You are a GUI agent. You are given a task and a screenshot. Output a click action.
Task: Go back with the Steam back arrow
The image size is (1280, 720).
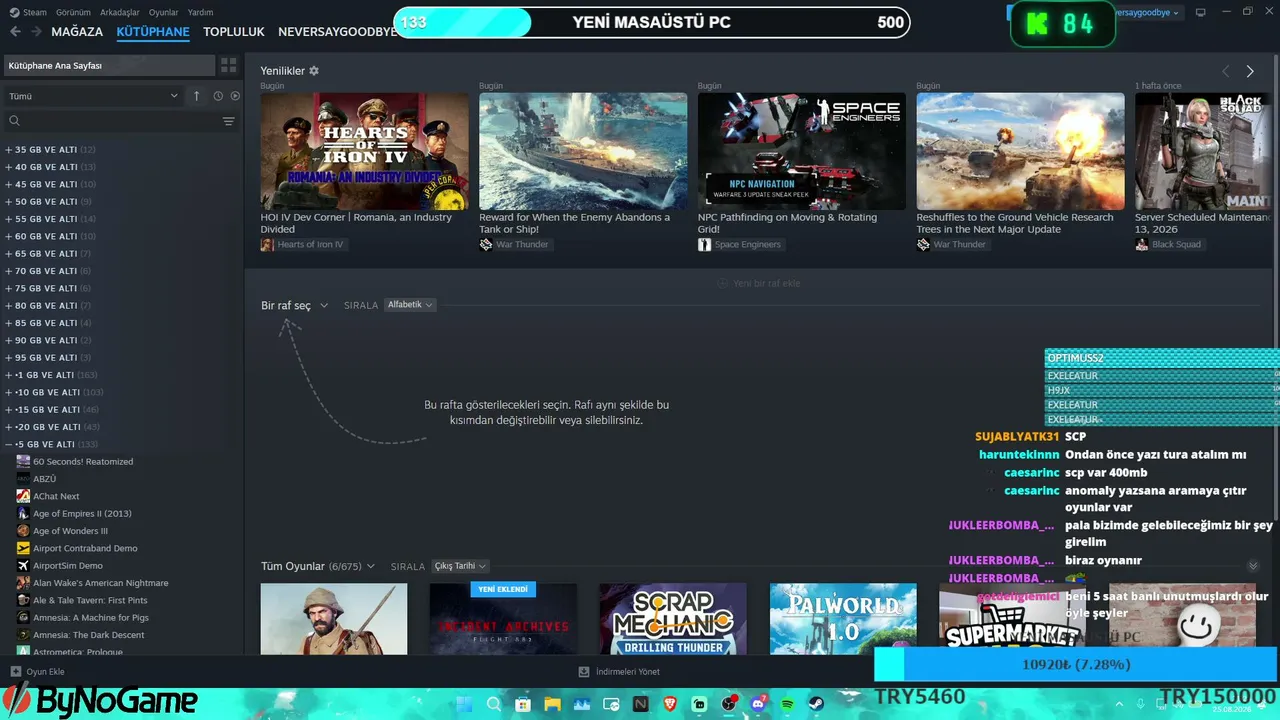tap(15, 31)
